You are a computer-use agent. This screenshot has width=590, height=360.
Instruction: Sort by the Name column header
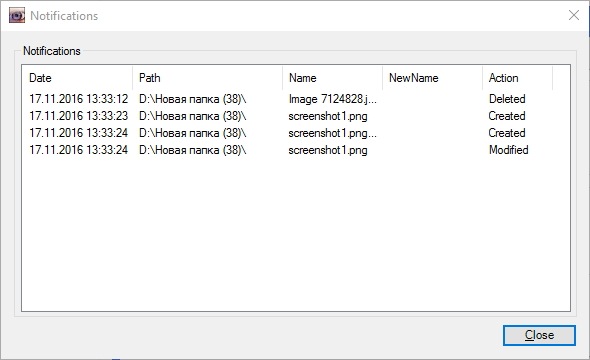pyautogui.click(x=332, y=78)
